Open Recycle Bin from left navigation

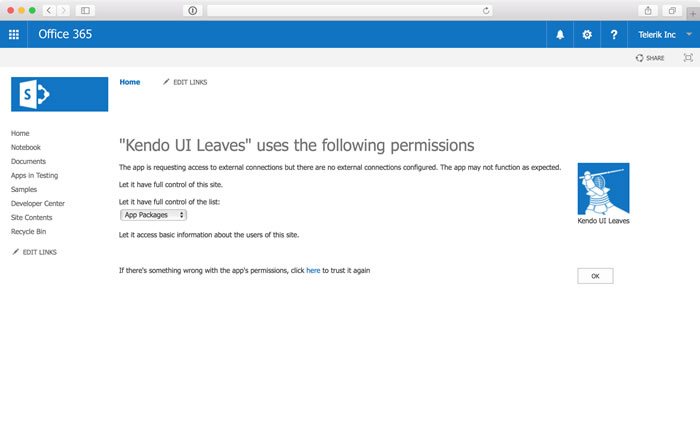[x=29, y=231]
